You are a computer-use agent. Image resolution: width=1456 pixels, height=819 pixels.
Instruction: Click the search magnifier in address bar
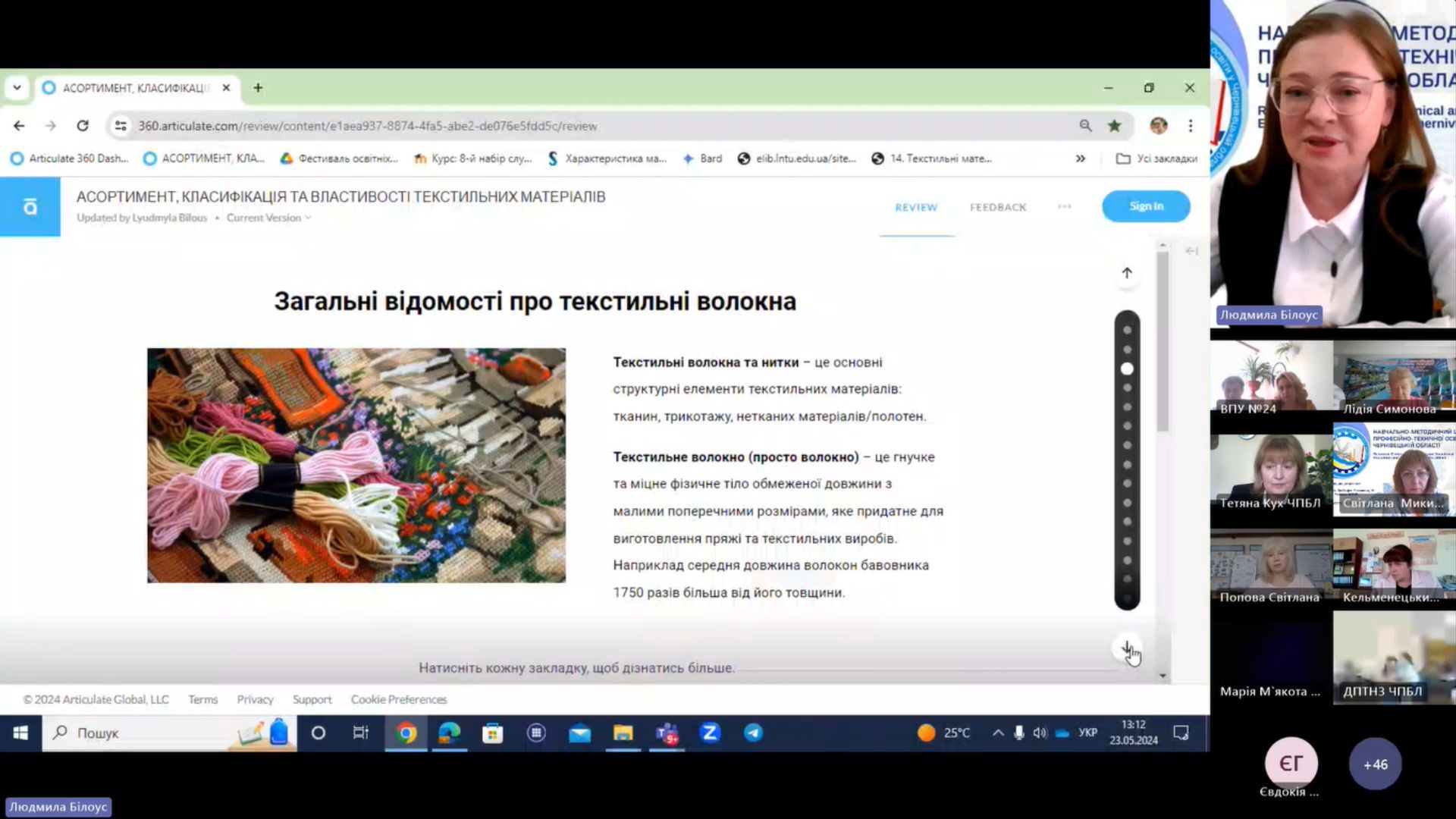(x=1085, y=126)
